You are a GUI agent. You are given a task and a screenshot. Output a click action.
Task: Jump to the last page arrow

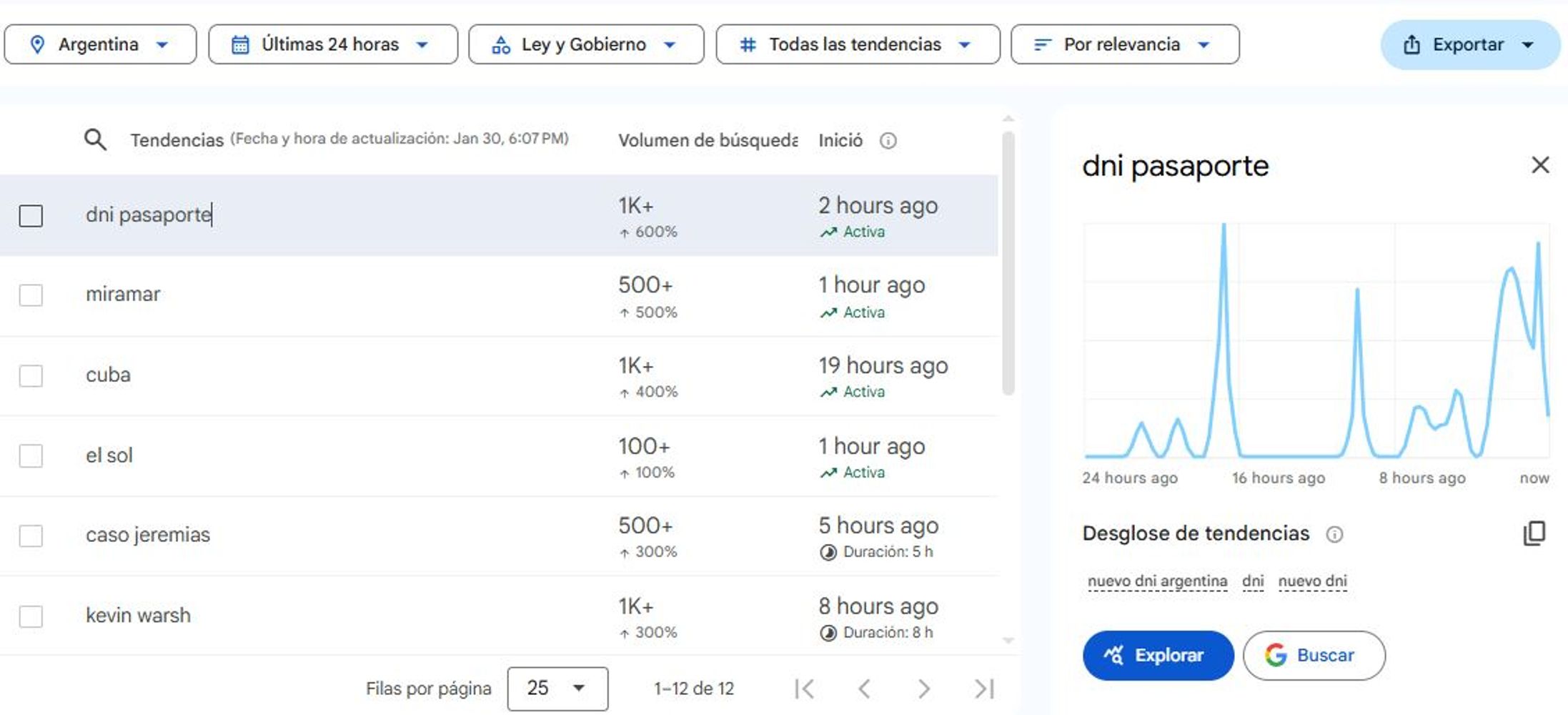984,689
